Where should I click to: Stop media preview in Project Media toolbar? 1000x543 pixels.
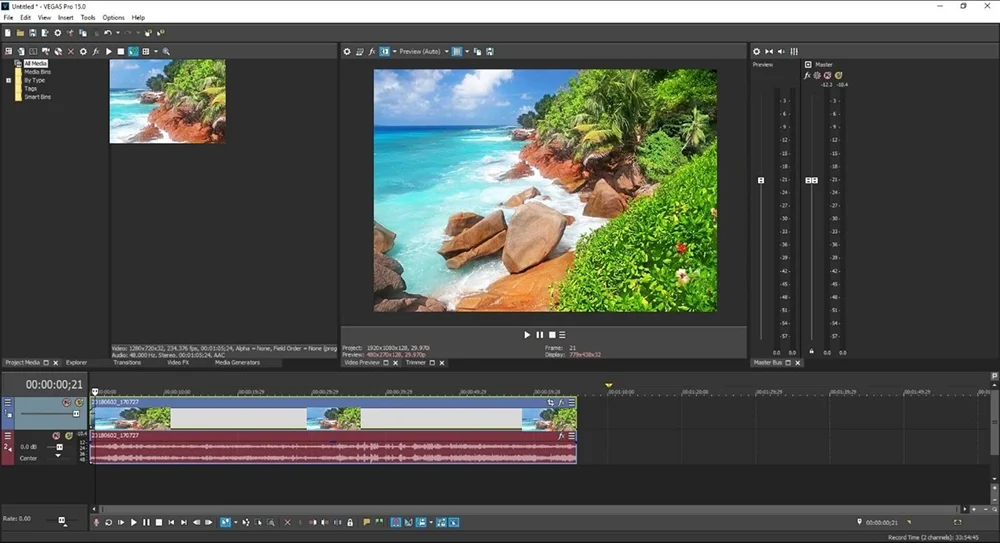[x=121, y=52]
